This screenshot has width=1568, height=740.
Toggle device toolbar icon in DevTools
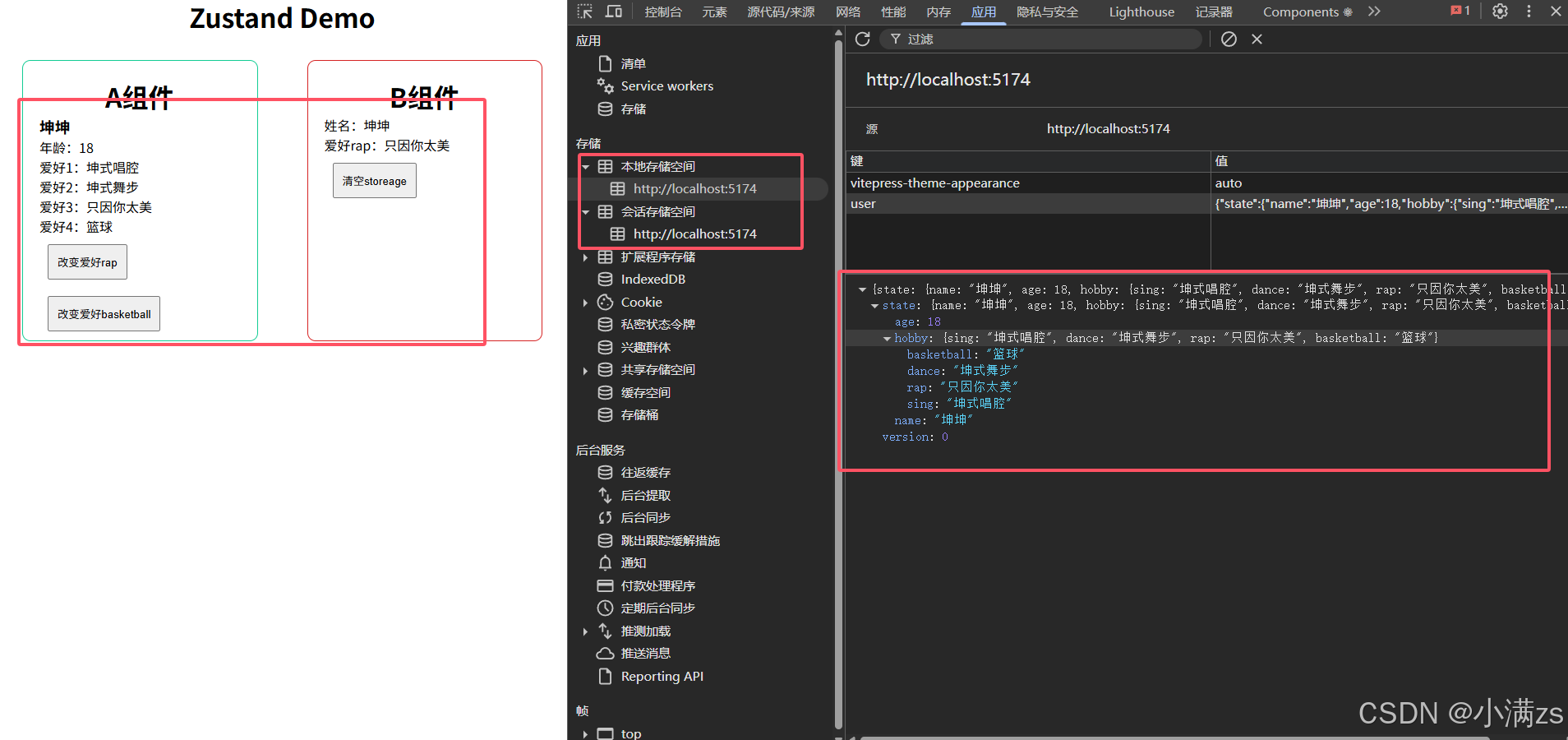614,12
